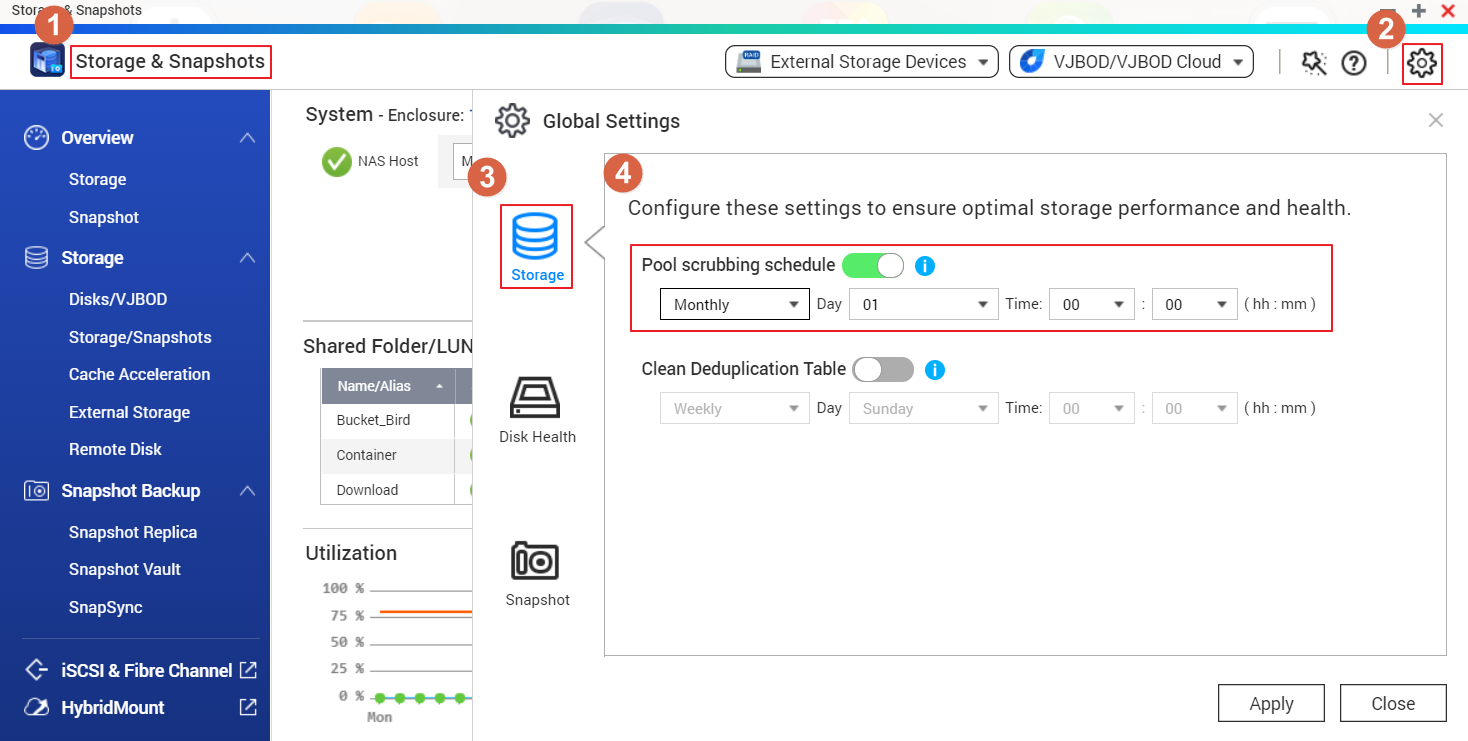Apply the Global Settings changes
1468x741 pixels.
click(x=1270, y=702)
